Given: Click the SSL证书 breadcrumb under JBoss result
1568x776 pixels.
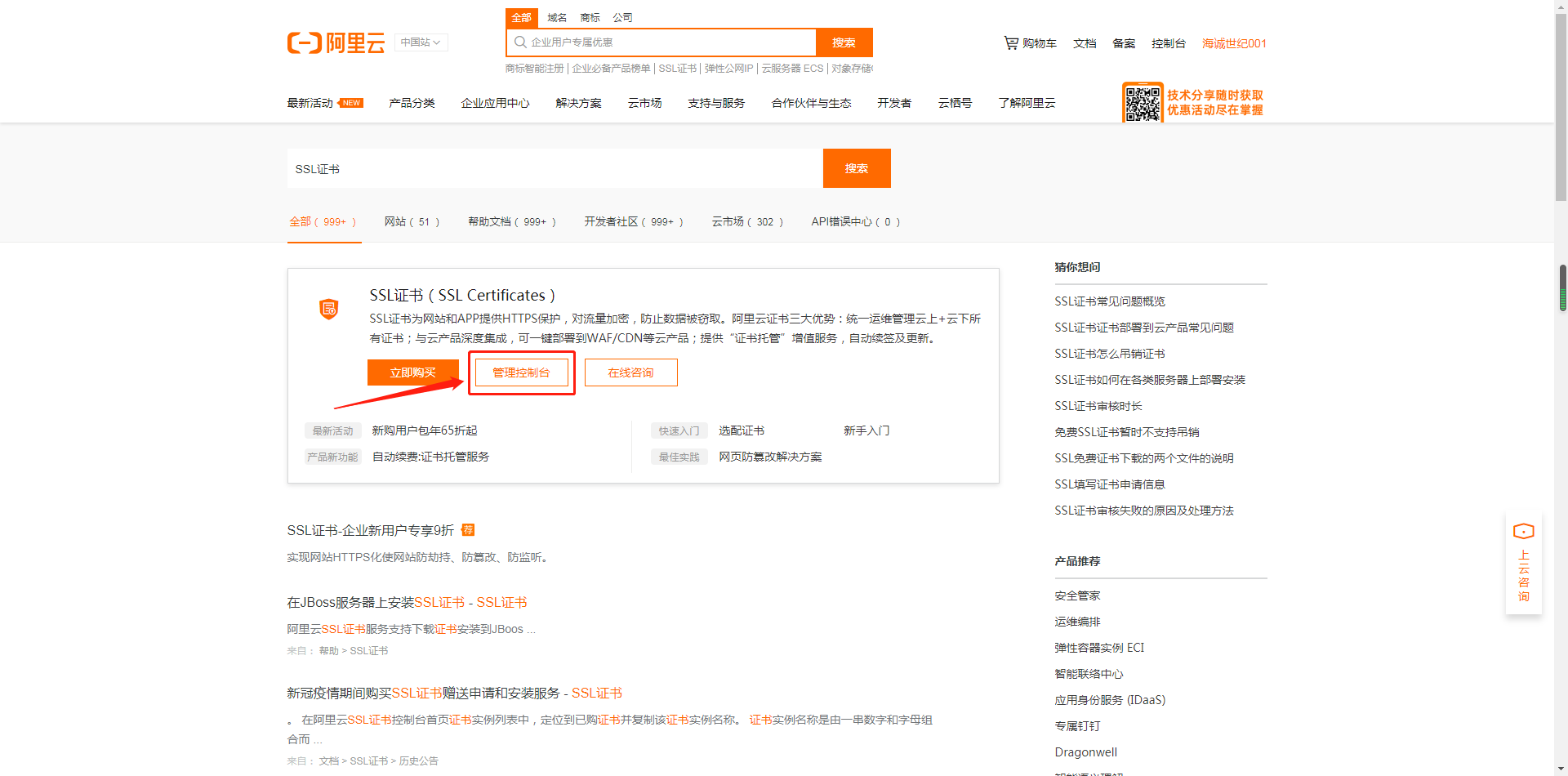Looking at the screenshot, I should click(x=369, y=651).
